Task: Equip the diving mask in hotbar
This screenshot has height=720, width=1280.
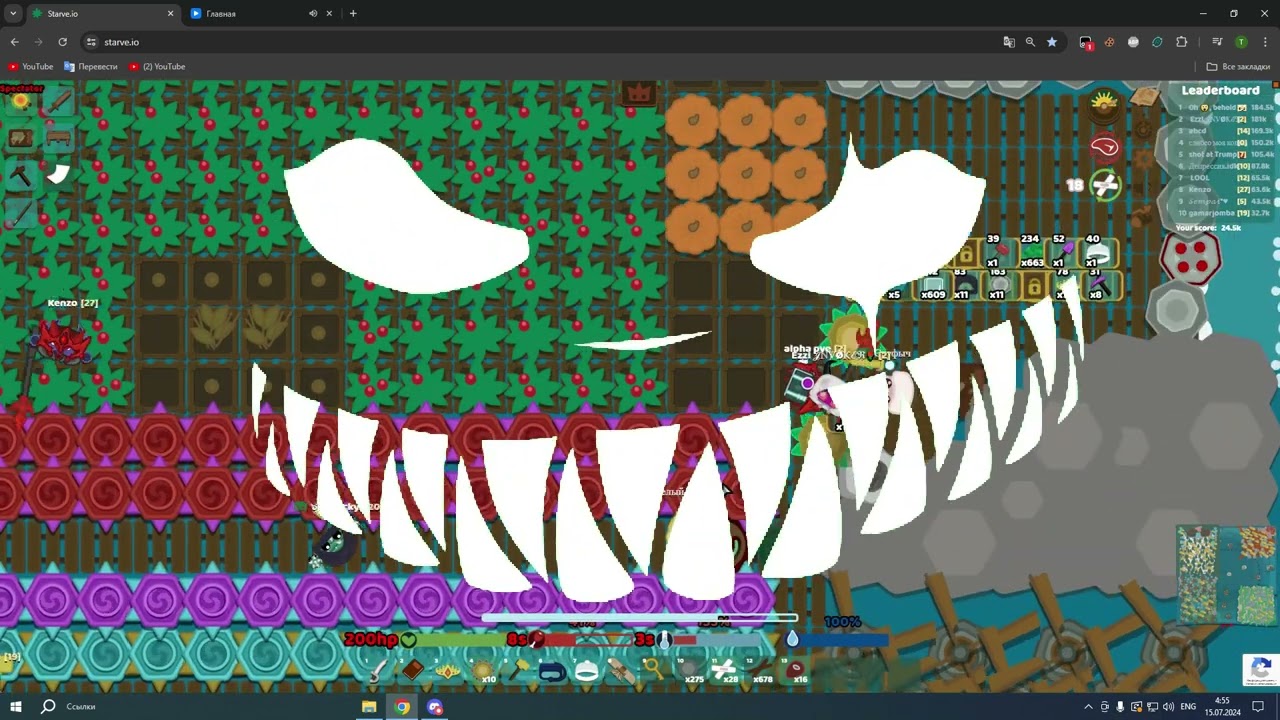Action: point(552,671)
